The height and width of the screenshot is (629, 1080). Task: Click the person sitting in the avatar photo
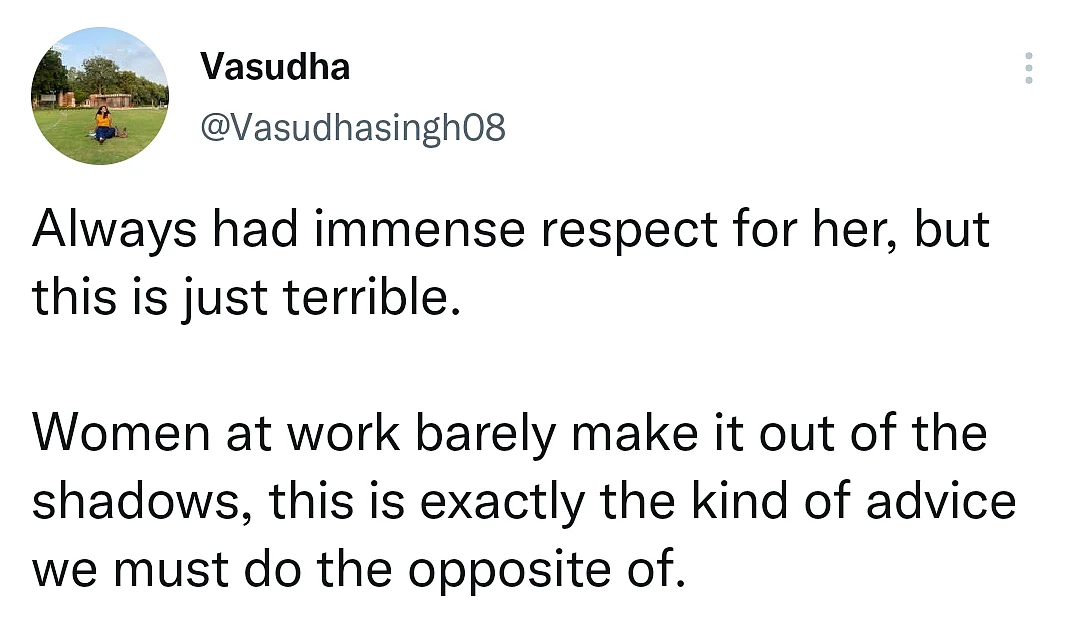[x=103, y=125]
